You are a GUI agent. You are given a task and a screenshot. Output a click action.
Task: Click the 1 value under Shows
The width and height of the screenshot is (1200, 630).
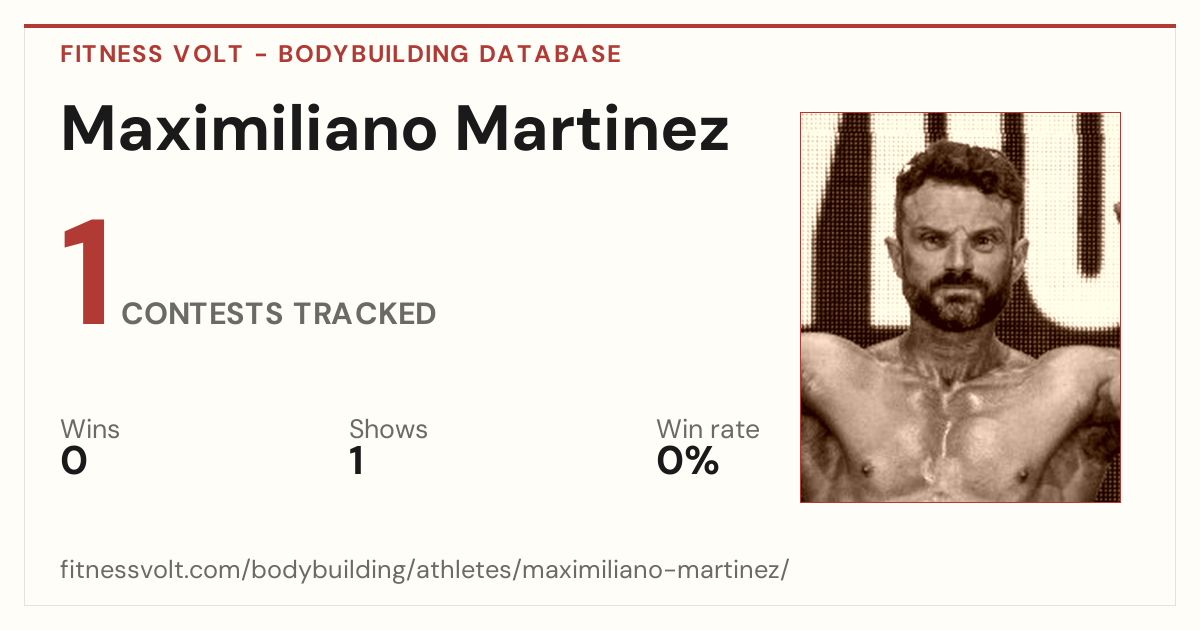pos(357,461)
